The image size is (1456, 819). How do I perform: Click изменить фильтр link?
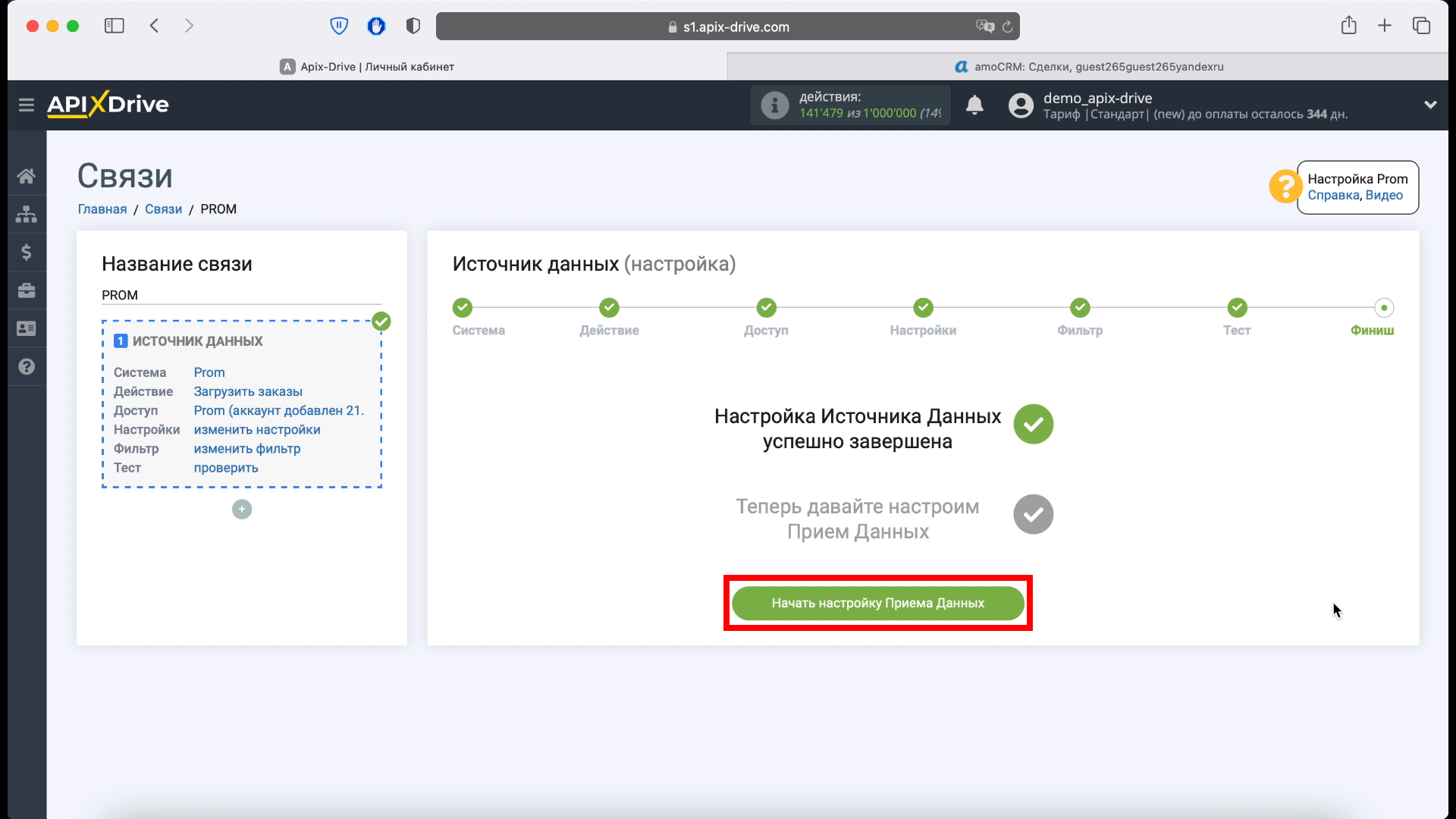click(x=247, y=448)
